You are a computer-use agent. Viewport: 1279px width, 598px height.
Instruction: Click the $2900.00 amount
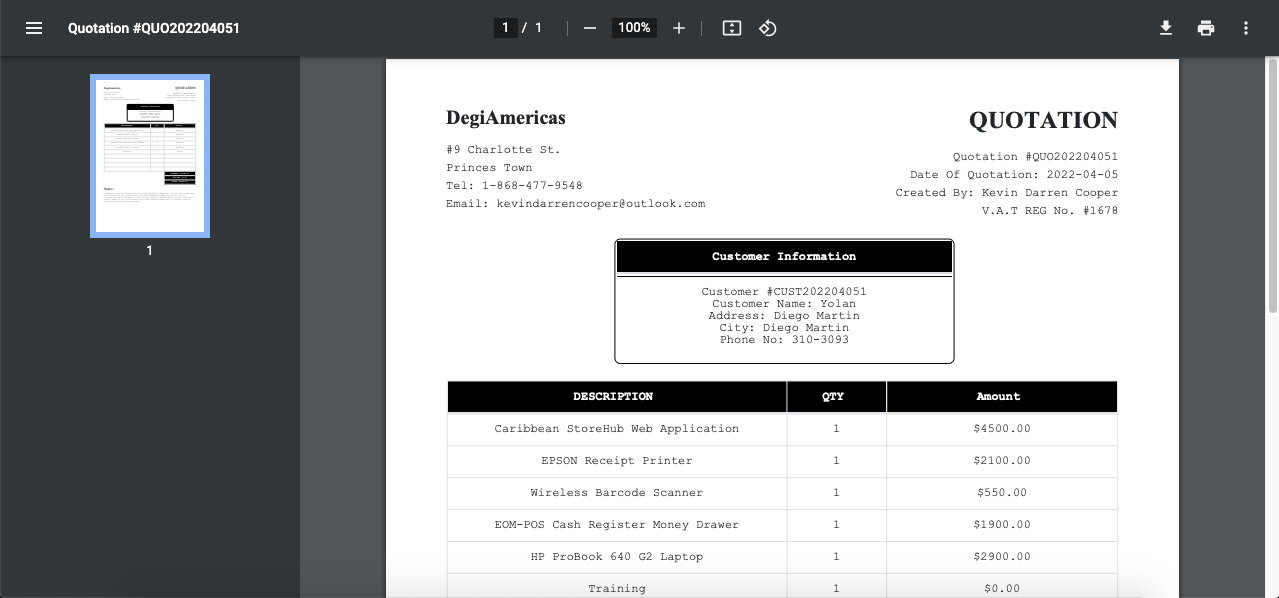click(x=1002, y=557)
